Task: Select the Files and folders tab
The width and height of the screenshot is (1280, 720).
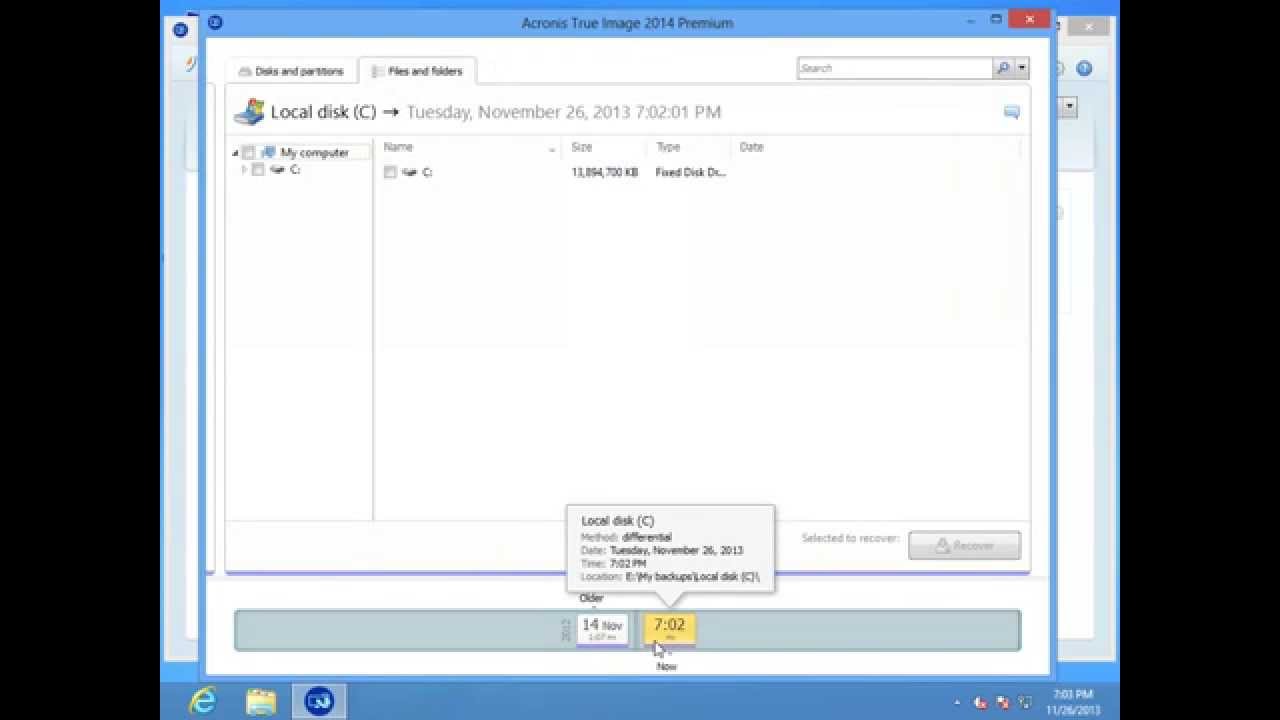Action: 417,71
